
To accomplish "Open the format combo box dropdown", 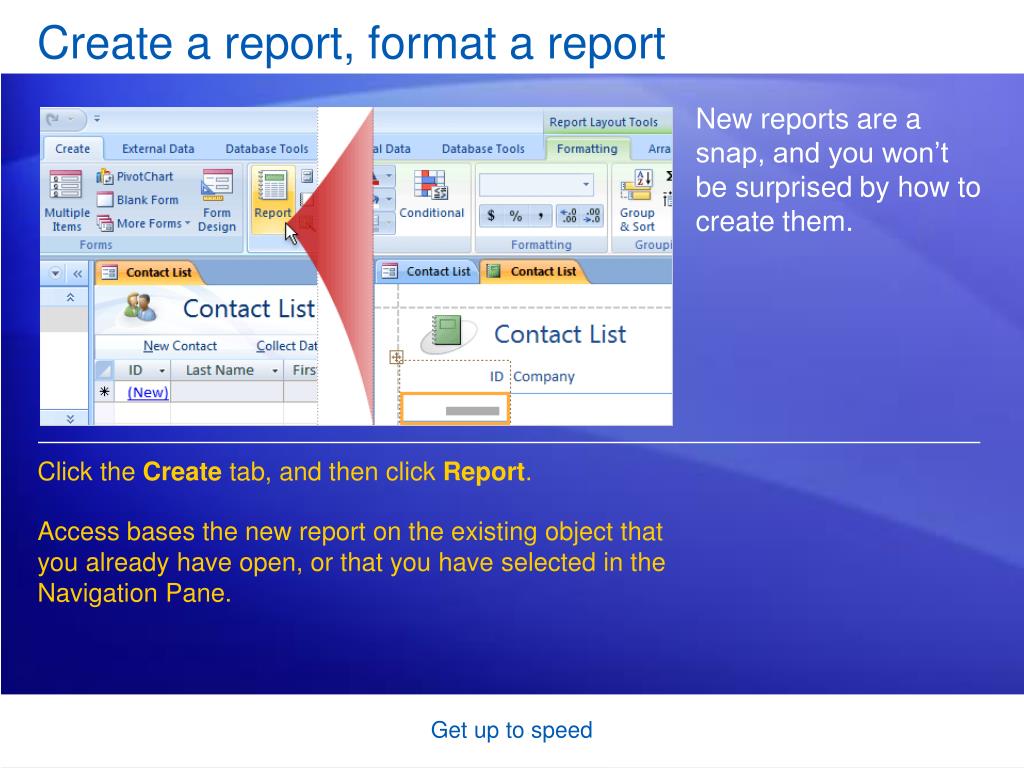I will pos(586,184).
